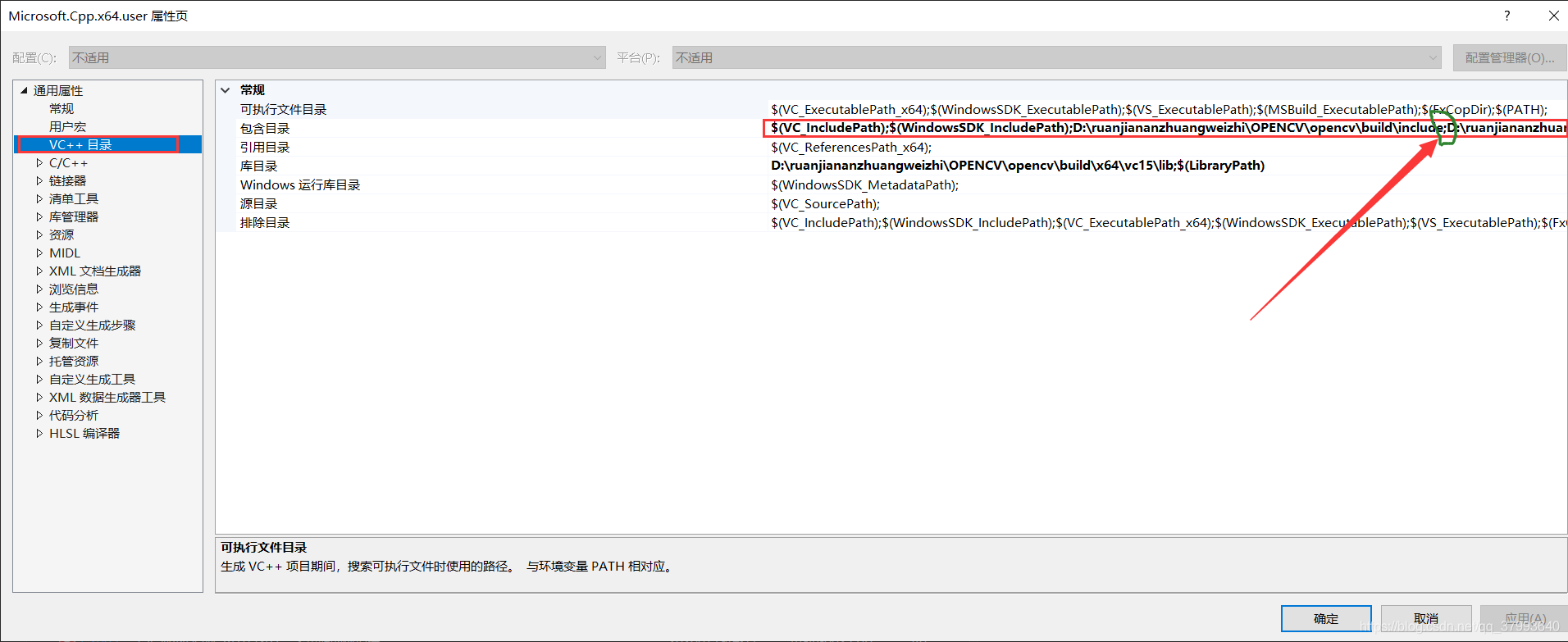This screenshot has height=642, width=1568.
Task: Open the XML 数据生成器工具 tree item
Action: click(107, 397)
